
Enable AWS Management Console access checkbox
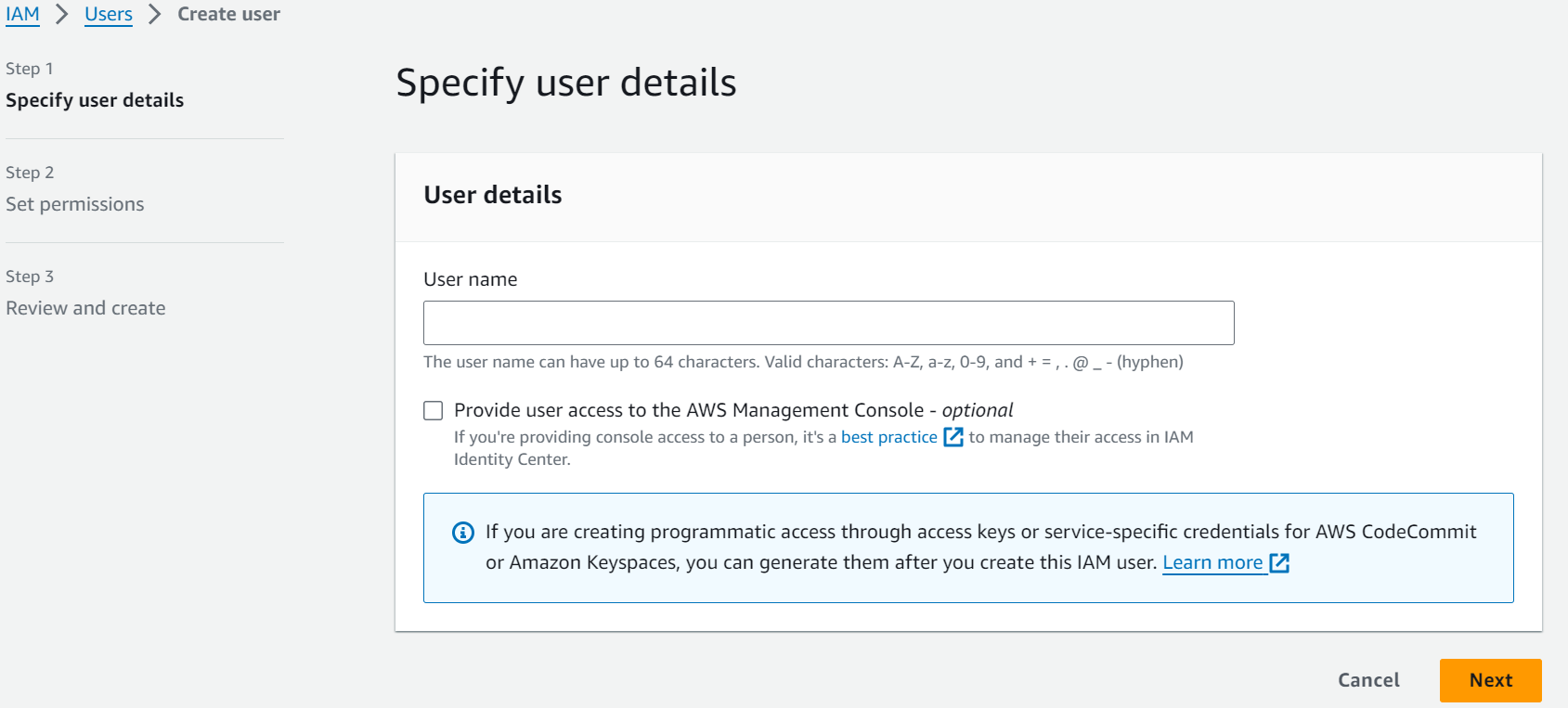(434, 410)
